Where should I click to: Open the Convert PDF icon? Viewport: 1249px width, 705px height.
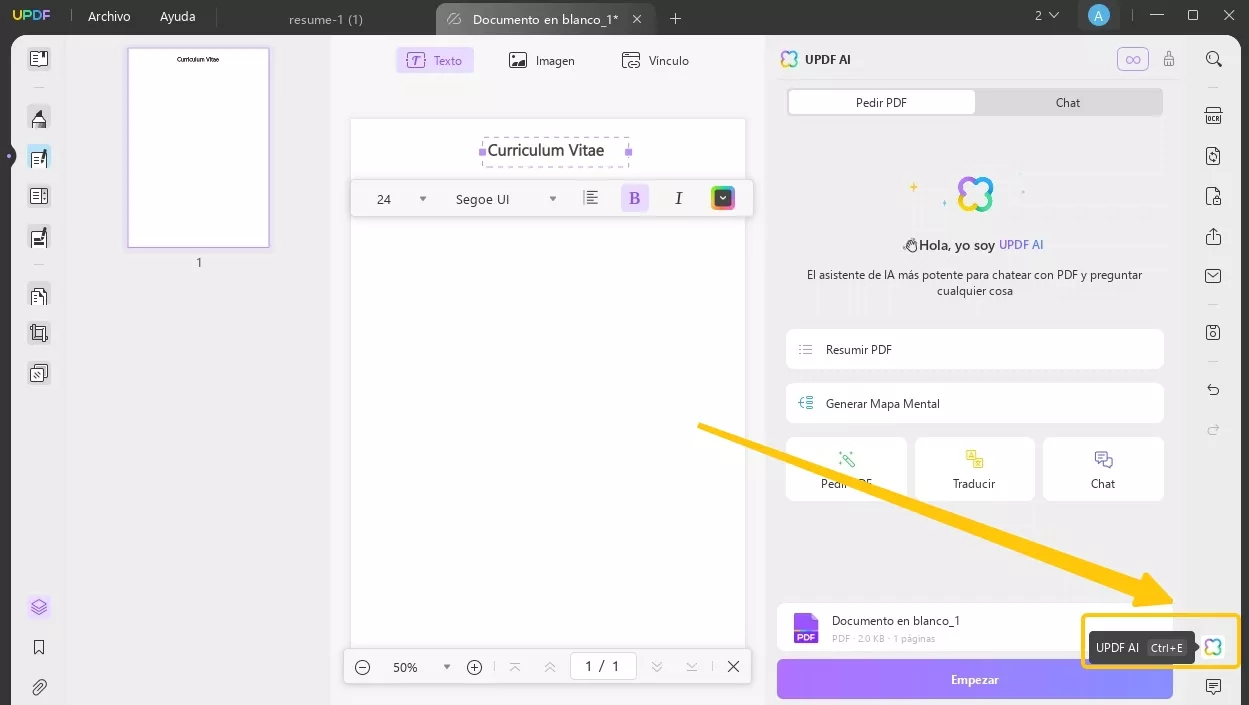[1213, 156]
